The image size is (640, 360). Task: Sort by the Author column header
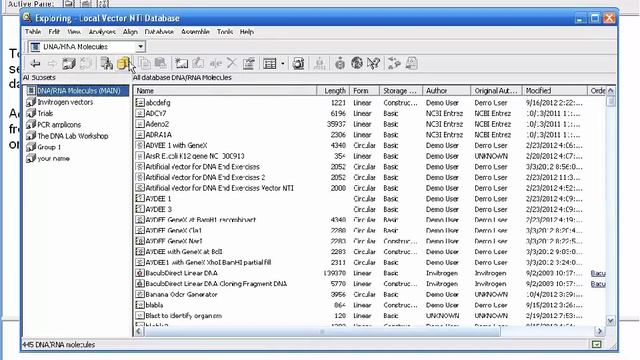(x=446, y=91)
